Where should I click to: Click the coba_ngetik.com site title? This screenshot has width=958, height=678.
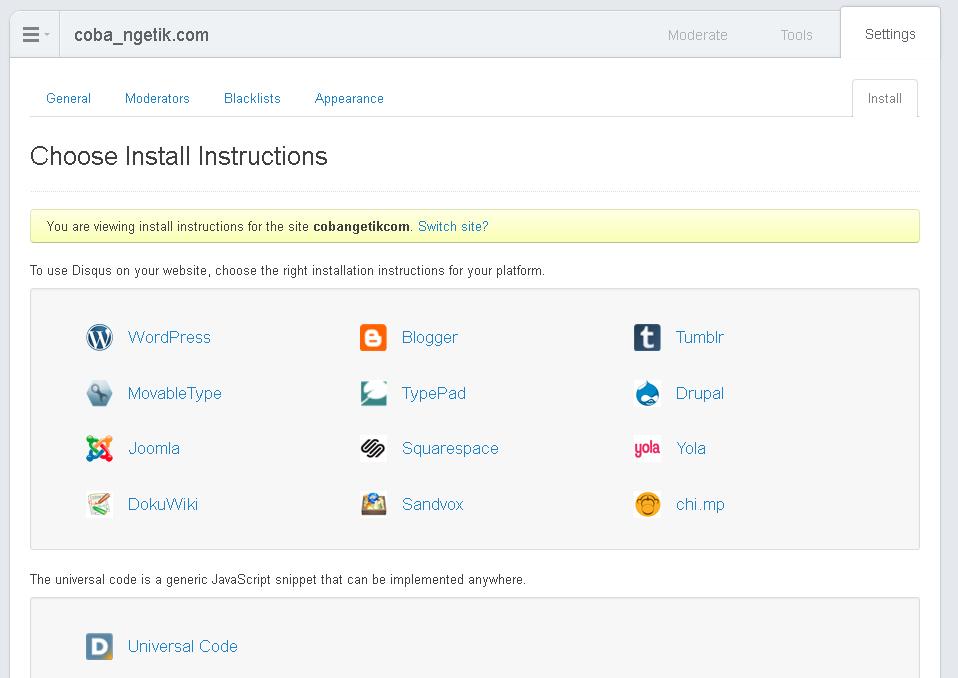tap(142, 35)
